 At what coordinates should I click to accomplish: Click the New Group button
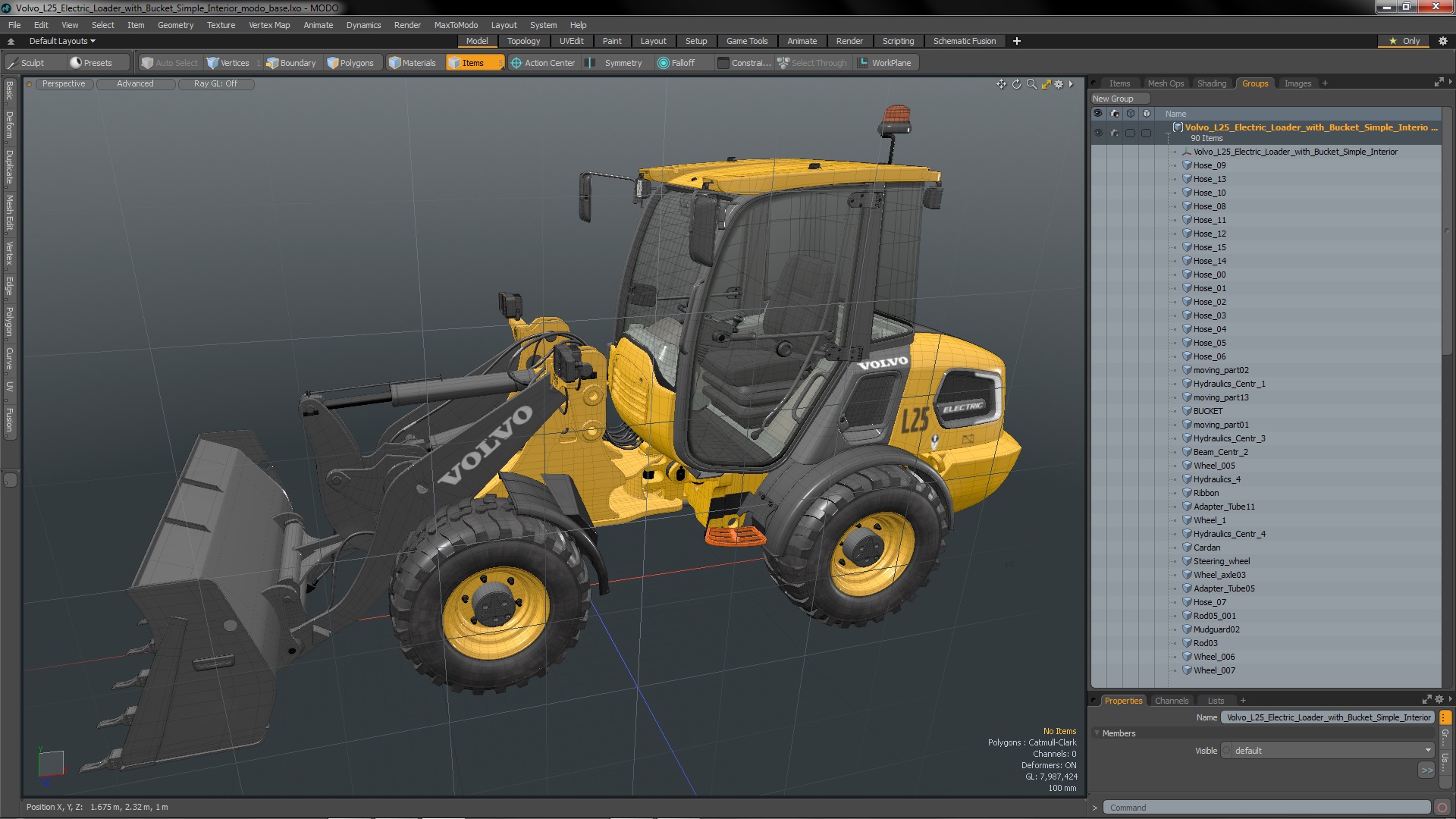pyautogui.click(x=1119, y=99)
